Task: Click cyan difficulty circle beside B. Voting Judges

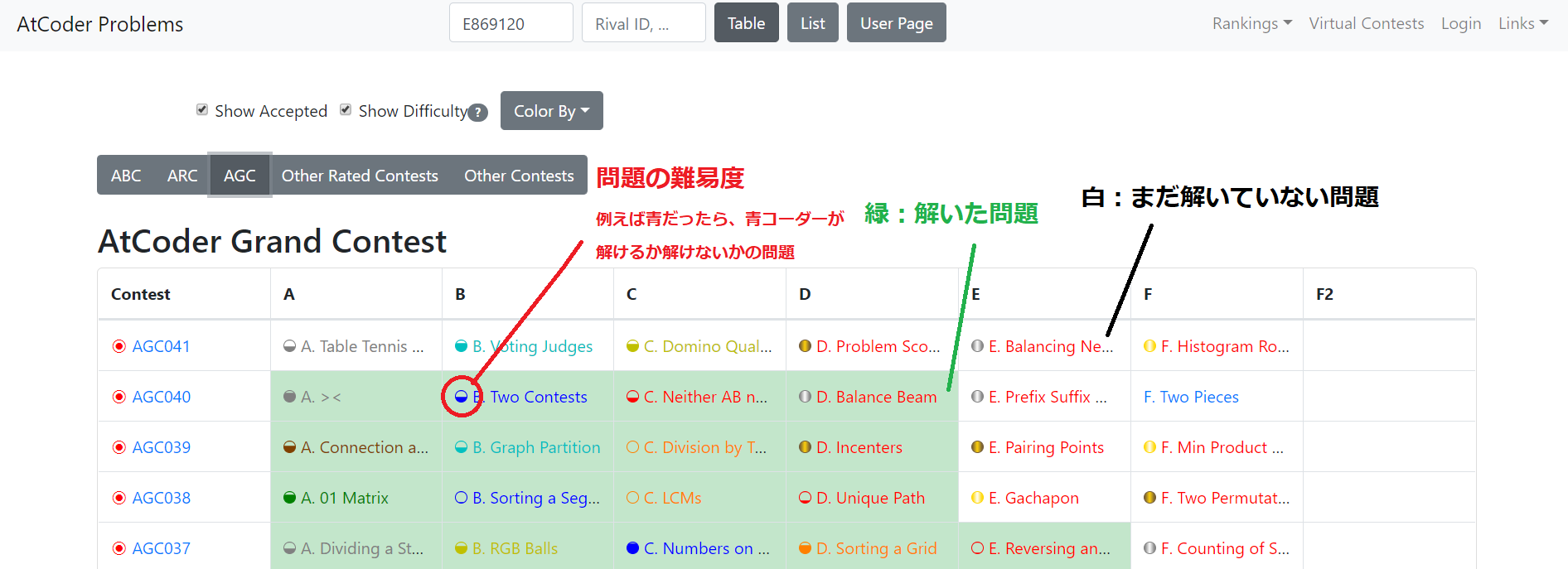Action: tap(462, 346)
